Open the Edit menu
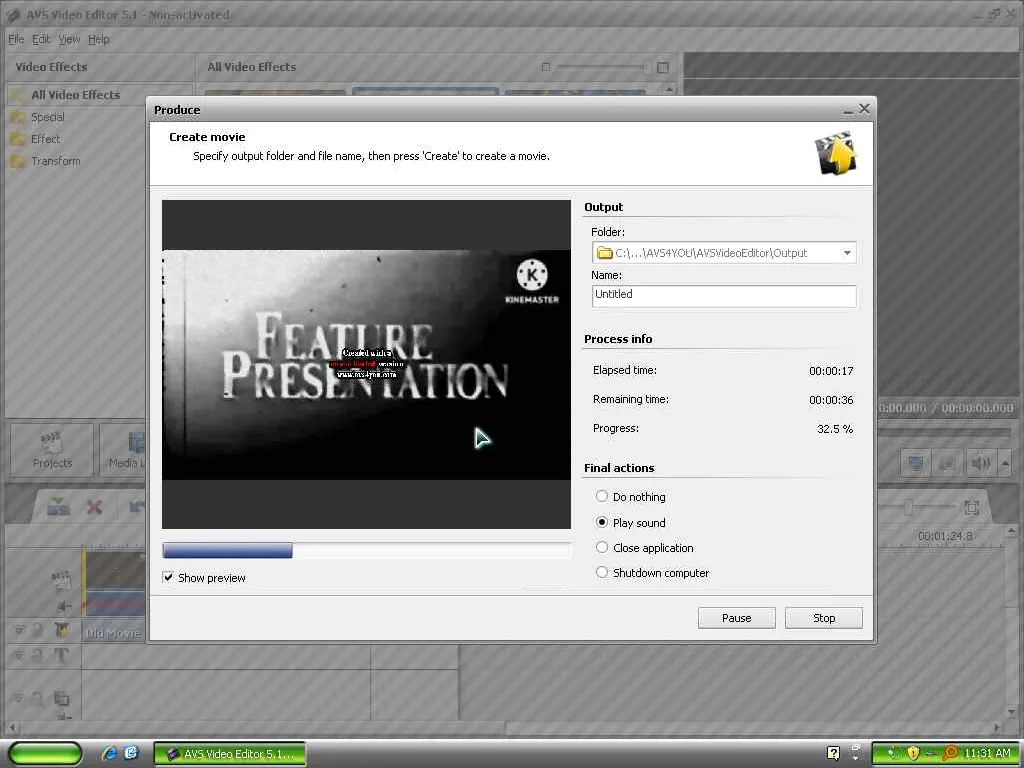The height and width of the screenshot is (768, 1024). coord(41,39)
